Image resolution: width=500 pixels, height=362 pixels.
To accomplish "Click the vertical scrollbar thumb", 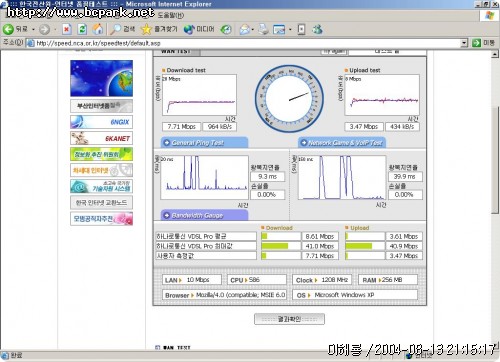I will tap(495, 161).
